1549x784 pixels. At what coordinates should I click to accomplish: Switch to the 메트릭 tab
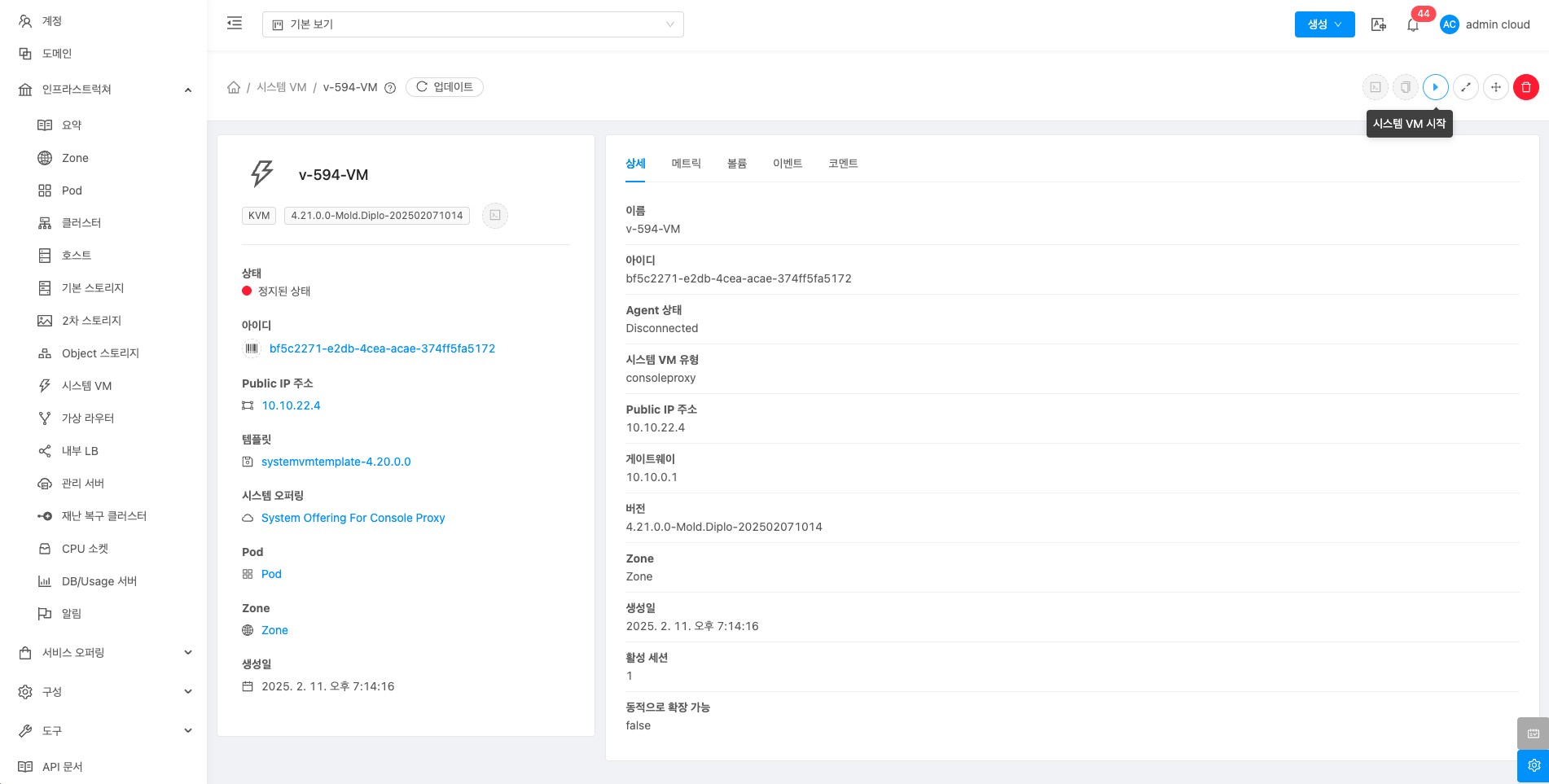(686, 164)
